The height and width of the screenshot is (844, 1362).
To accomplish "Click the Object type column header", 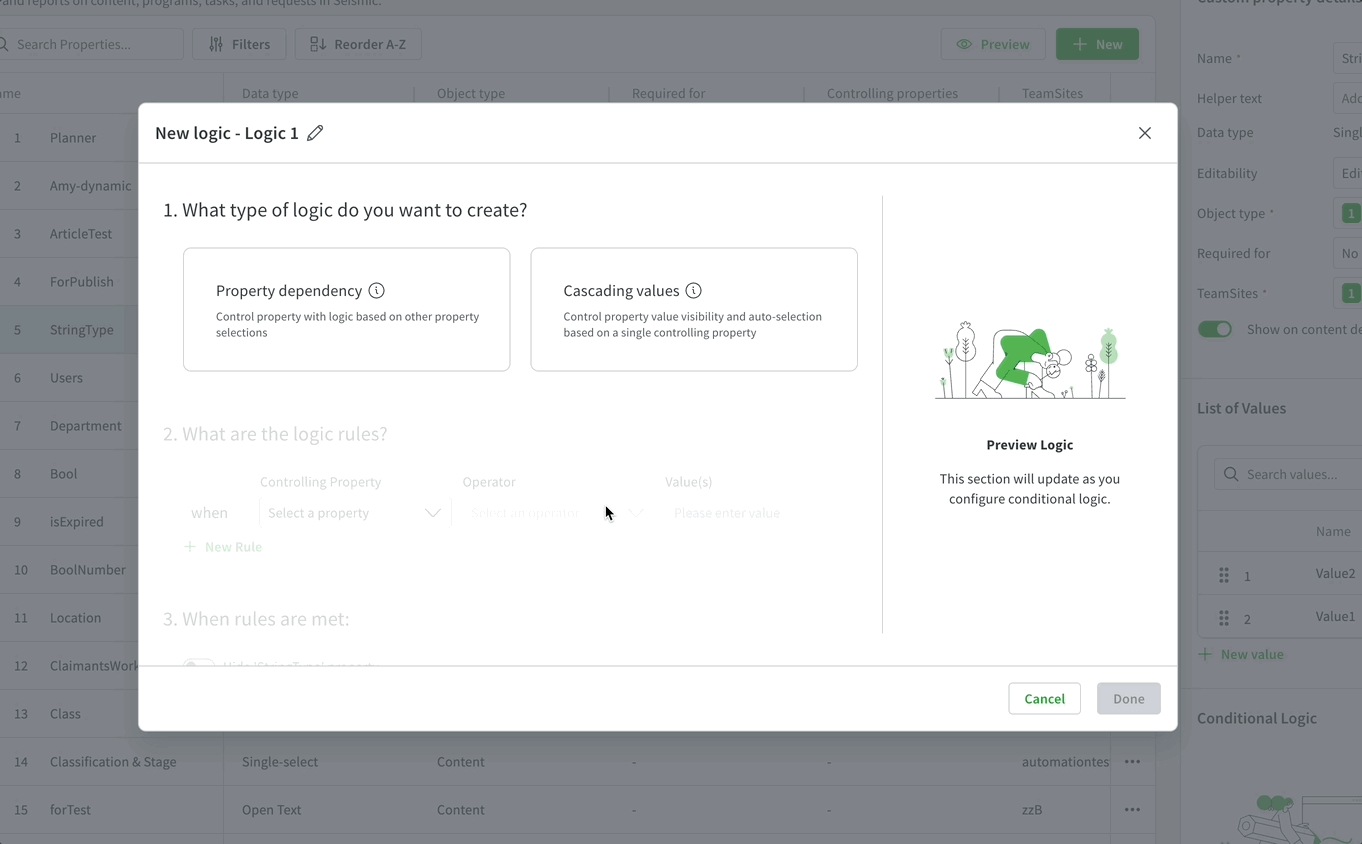I will (x=471, y=93).
